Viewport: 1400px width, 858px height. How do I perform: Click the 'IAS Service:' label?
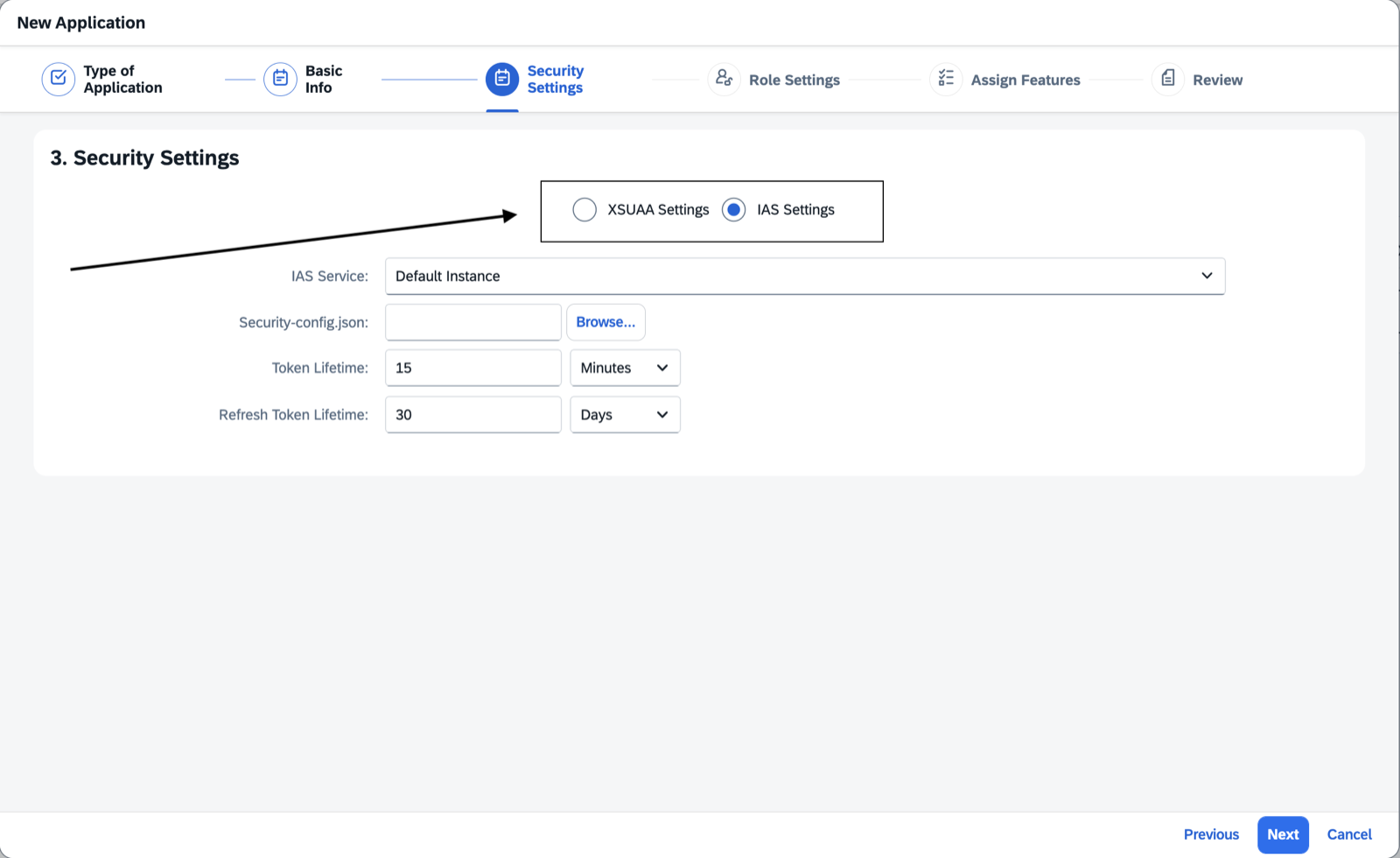(330, 276)
